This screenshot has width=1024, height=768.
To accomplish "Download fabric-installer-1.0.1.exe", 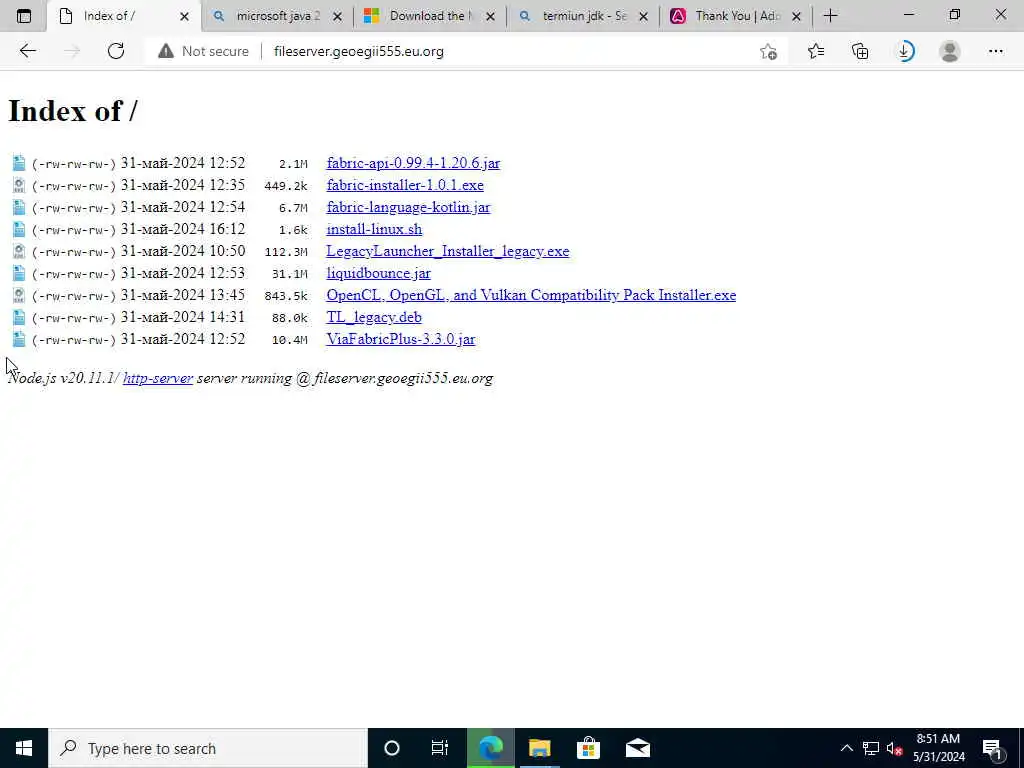I will 405,185.
